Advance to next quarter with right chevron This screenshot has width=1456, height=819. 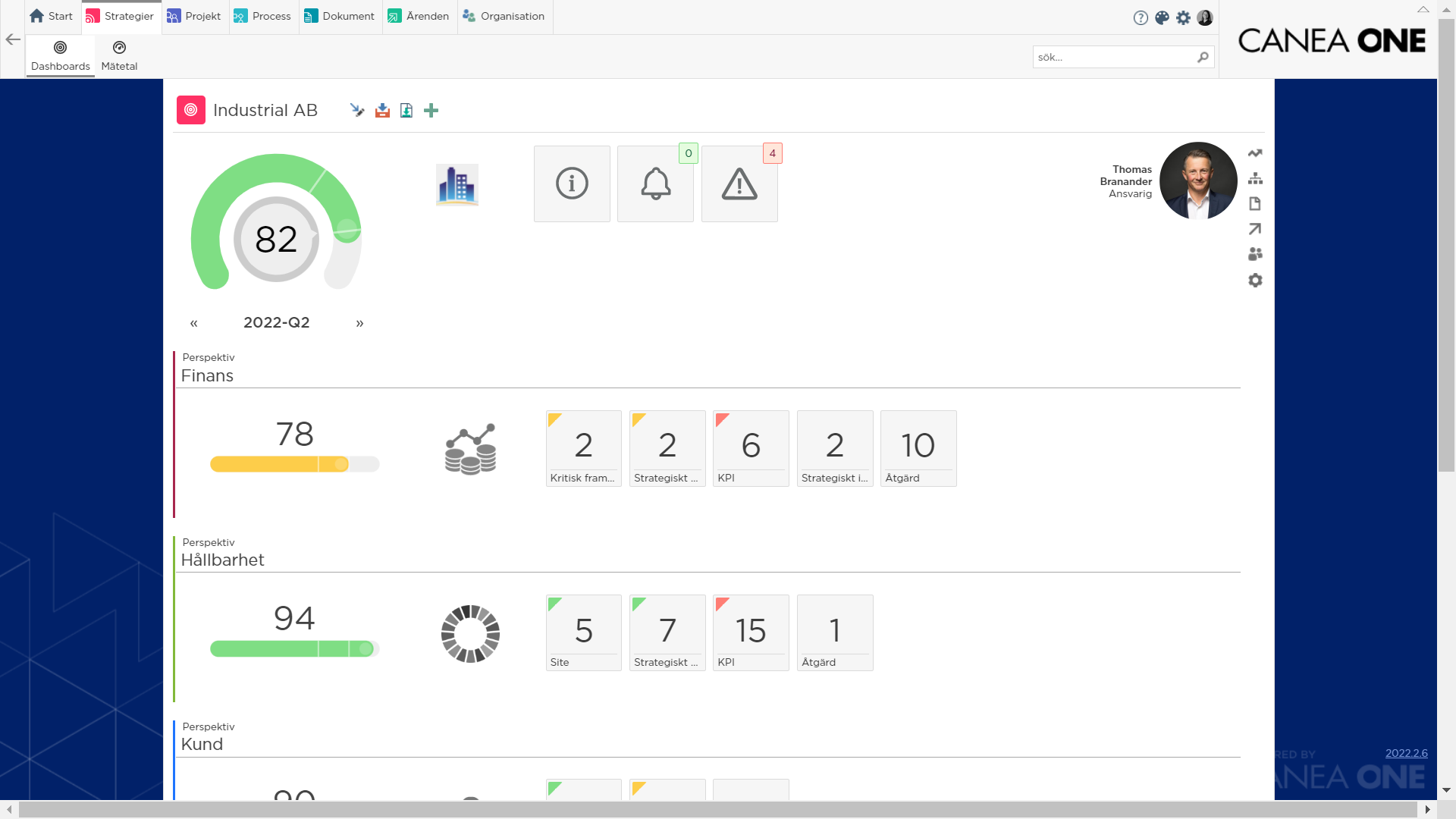[359, 322]
